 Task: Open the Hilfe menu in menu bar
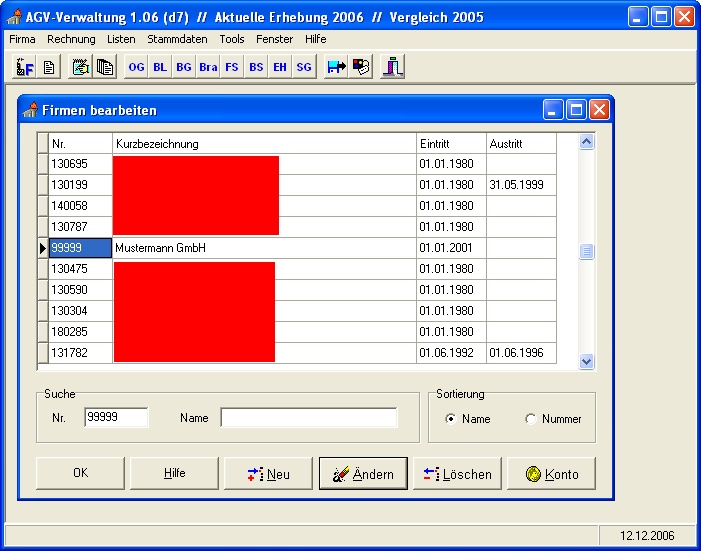[316, 39]
